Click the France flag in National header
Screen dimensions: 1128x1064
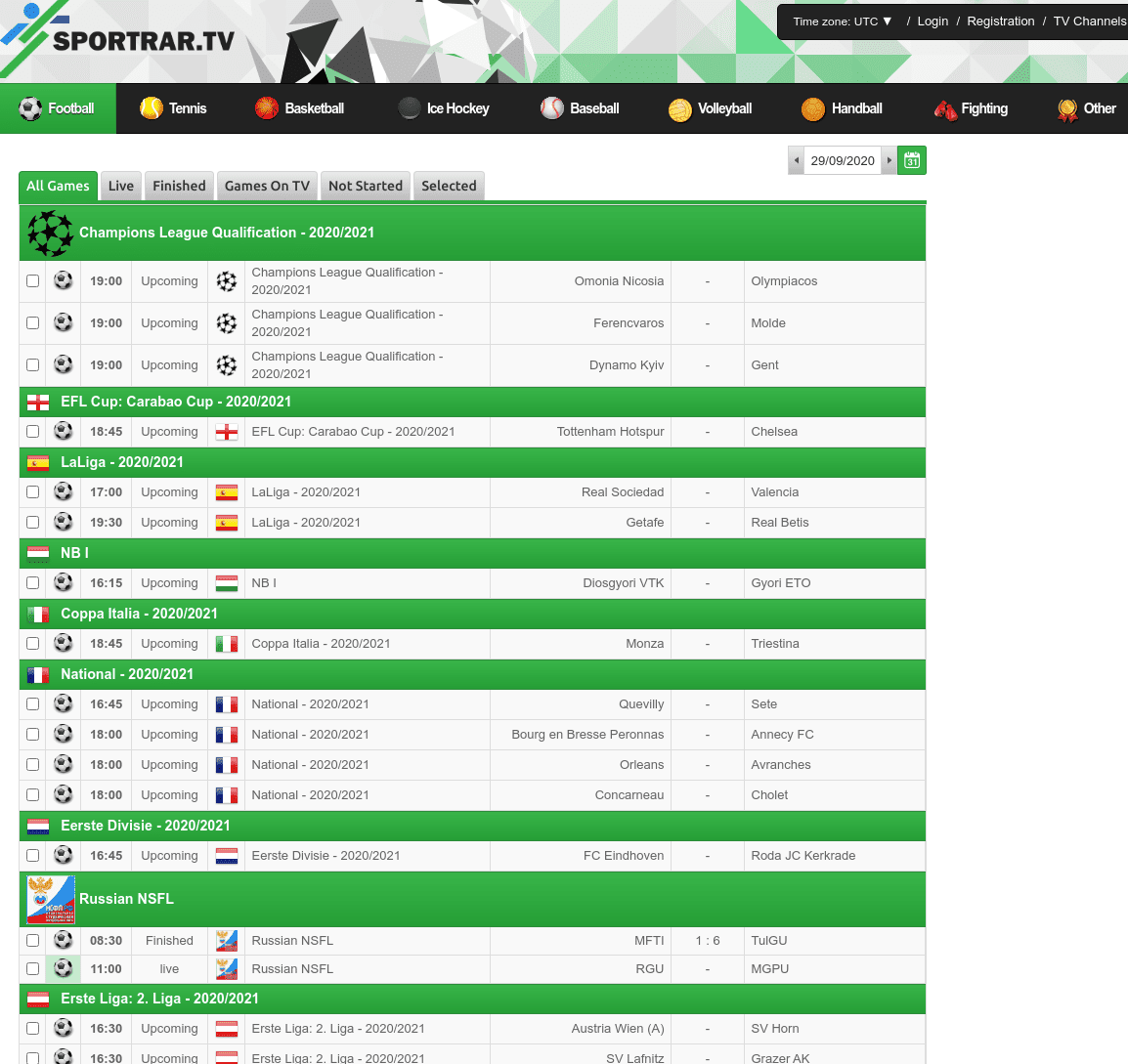point(38,674)
